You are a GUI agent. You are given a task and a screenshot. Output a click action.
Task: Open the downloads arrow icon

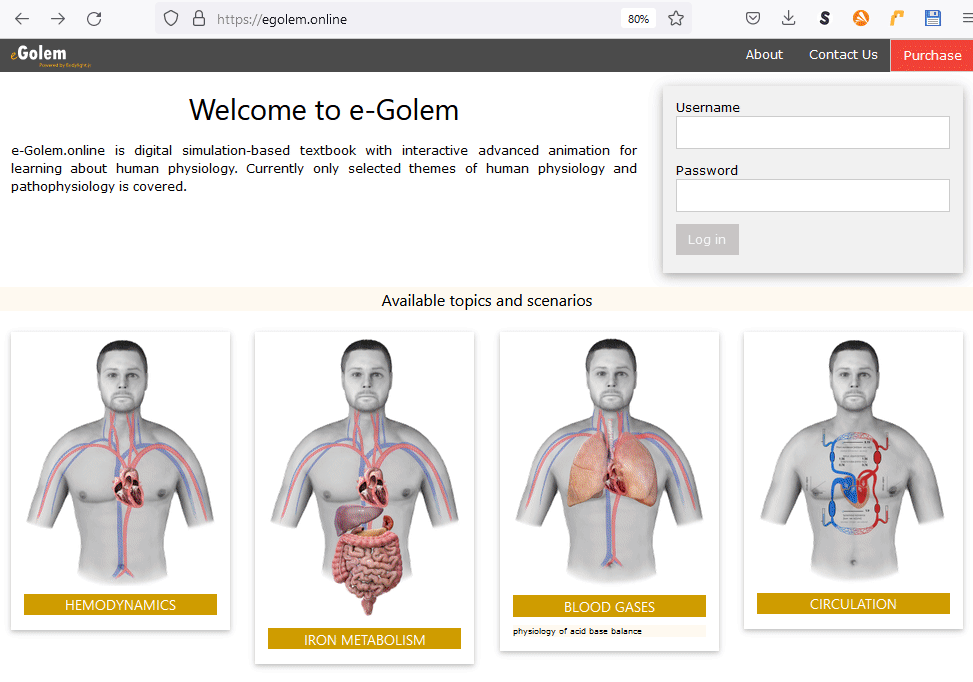tap(789, 18)
